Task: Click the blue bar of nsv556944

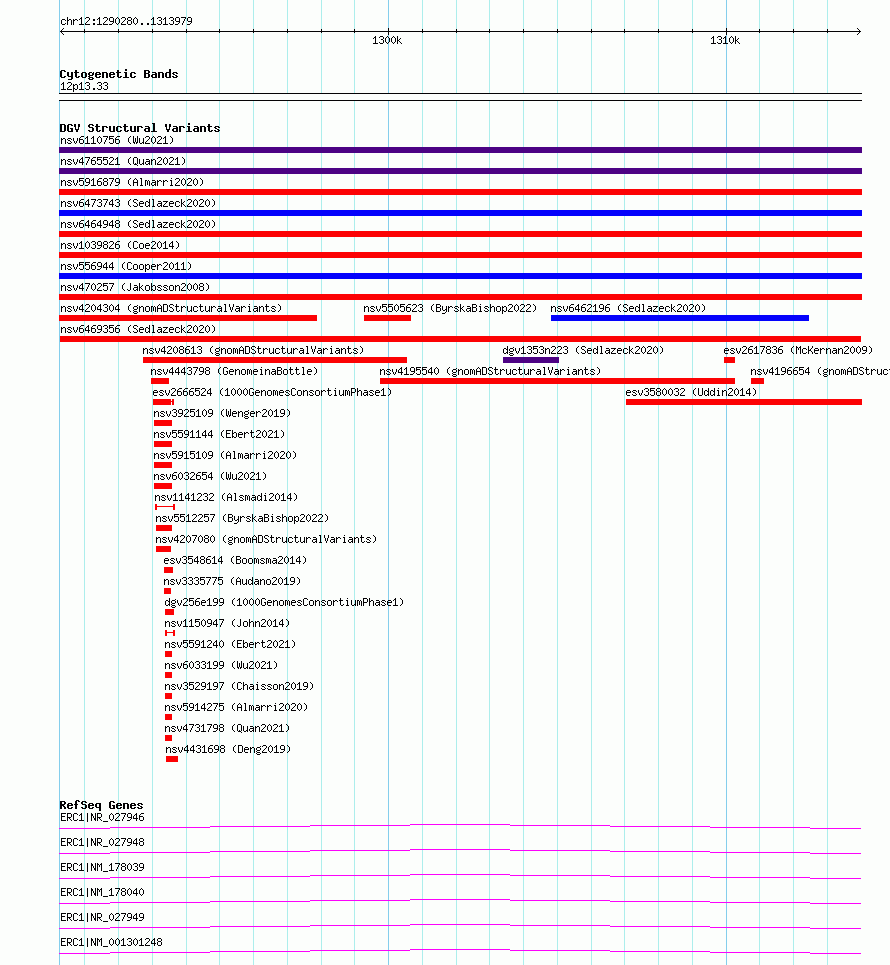Action: coord(460,276)
